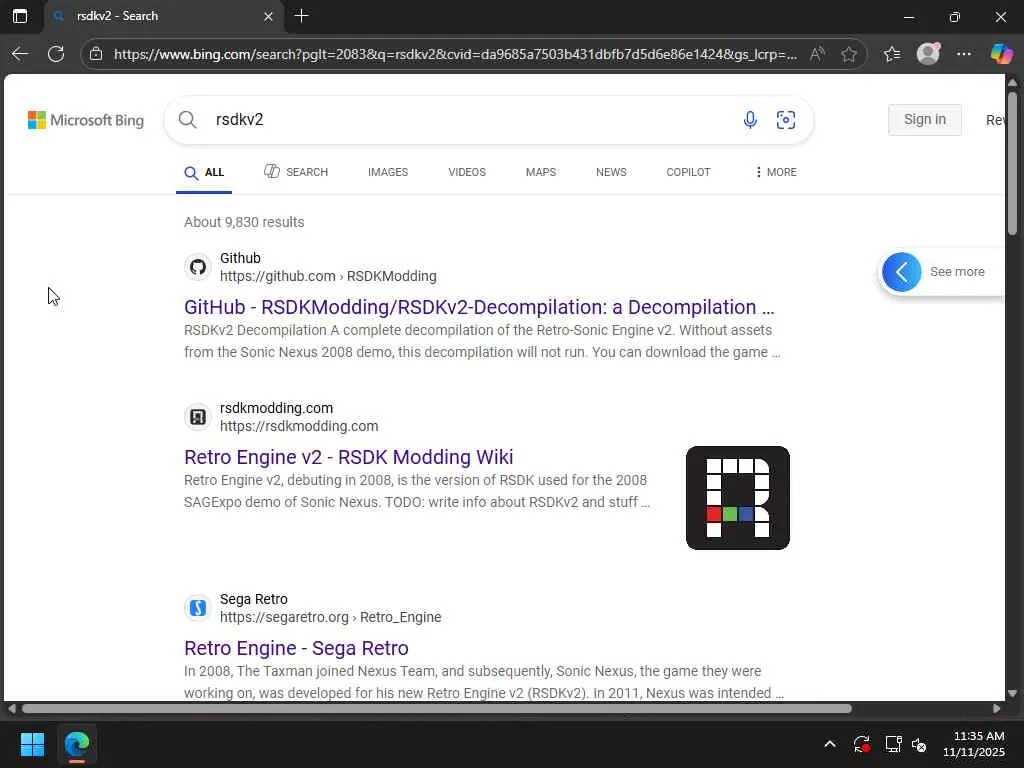This screenshot has height=768, width=1024.
Task: Launch Copilot from the Edge toolbar
Action: click(x=1000, y=54)
